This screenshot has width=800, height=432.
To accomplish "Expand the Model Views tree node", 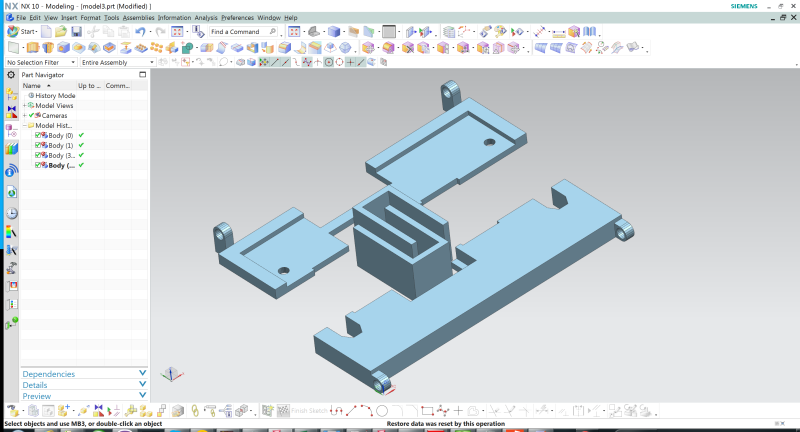I will point(24,106).
